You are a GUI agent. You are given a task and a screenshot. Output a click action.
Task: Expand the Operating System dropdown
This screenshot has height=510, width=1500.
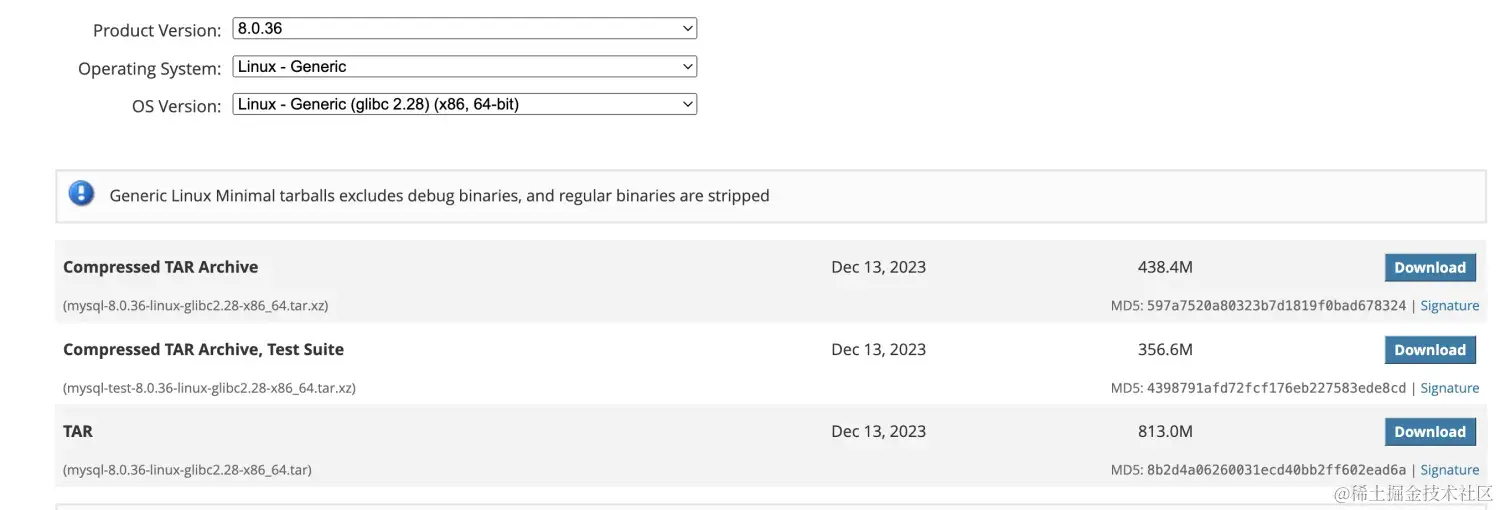click(x=464, y=67)
